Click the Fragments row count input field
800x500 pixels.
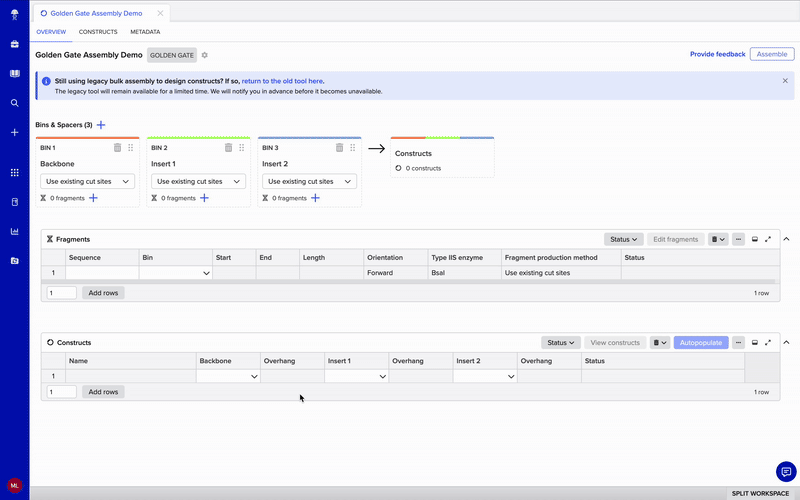click(x=61, y=293)
